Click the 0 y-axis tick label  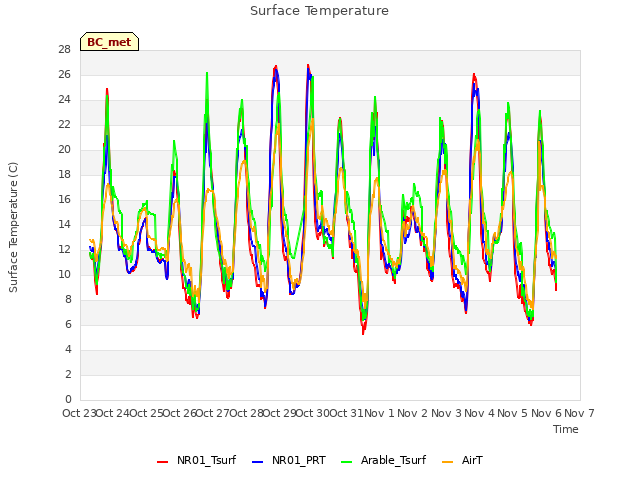pyautogui.click(x=68, y=400)
